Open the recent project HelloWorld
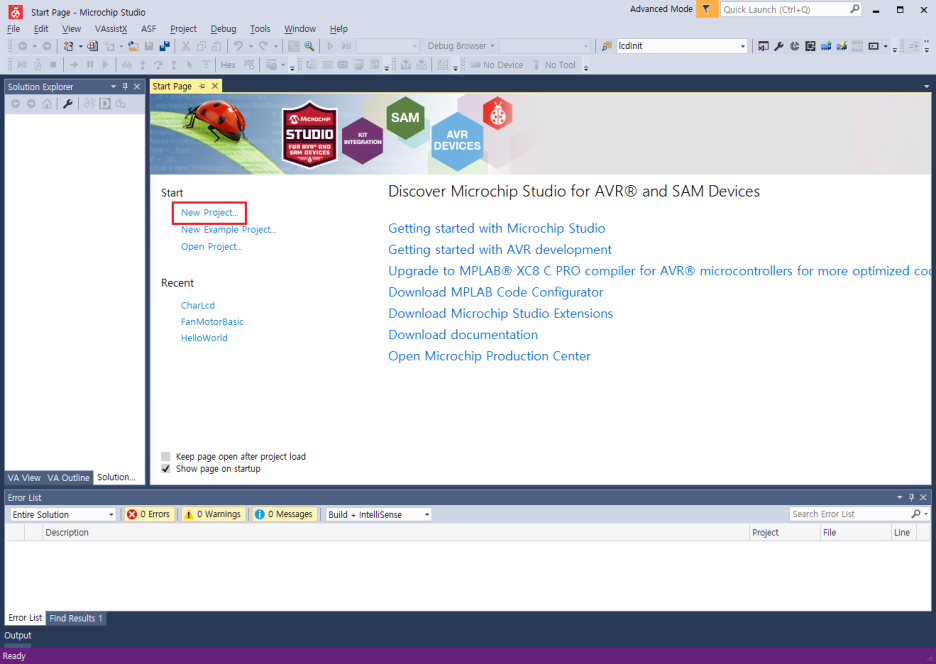936x664 pixels. click(x=204, y=338)
